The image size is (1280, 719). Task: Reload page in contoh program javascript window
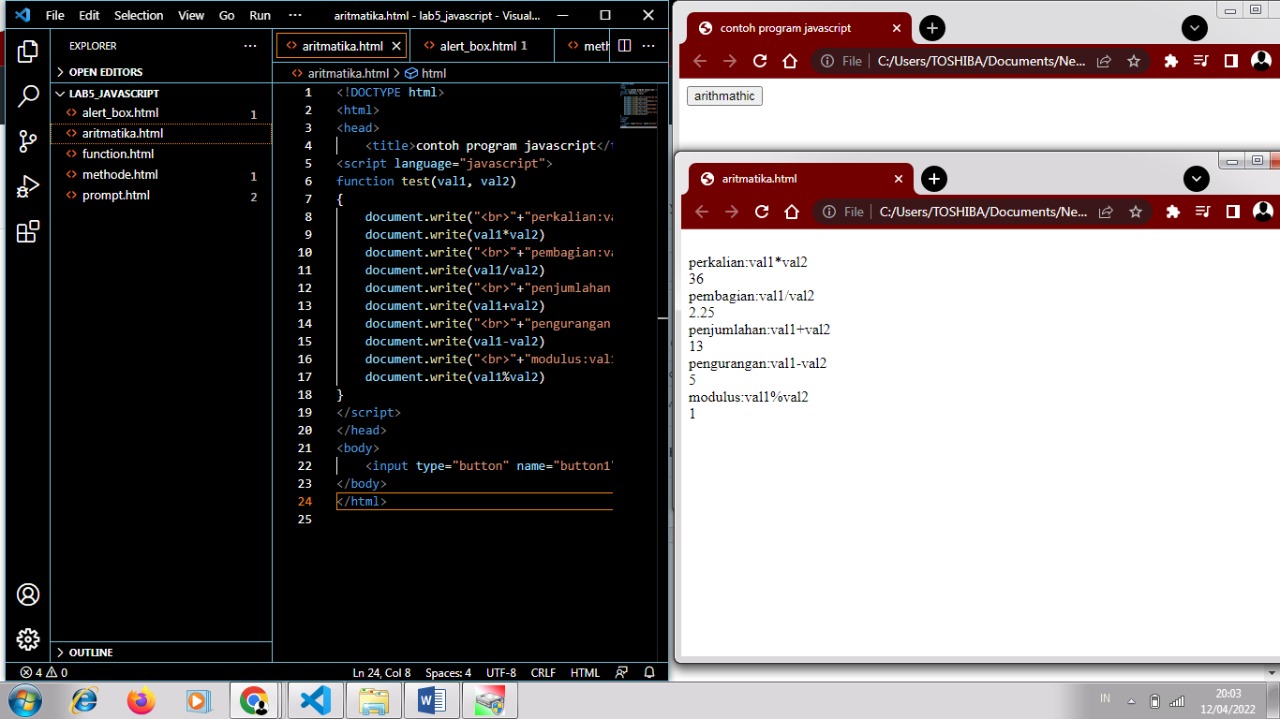pyautogui.click(x=760, y=61)
